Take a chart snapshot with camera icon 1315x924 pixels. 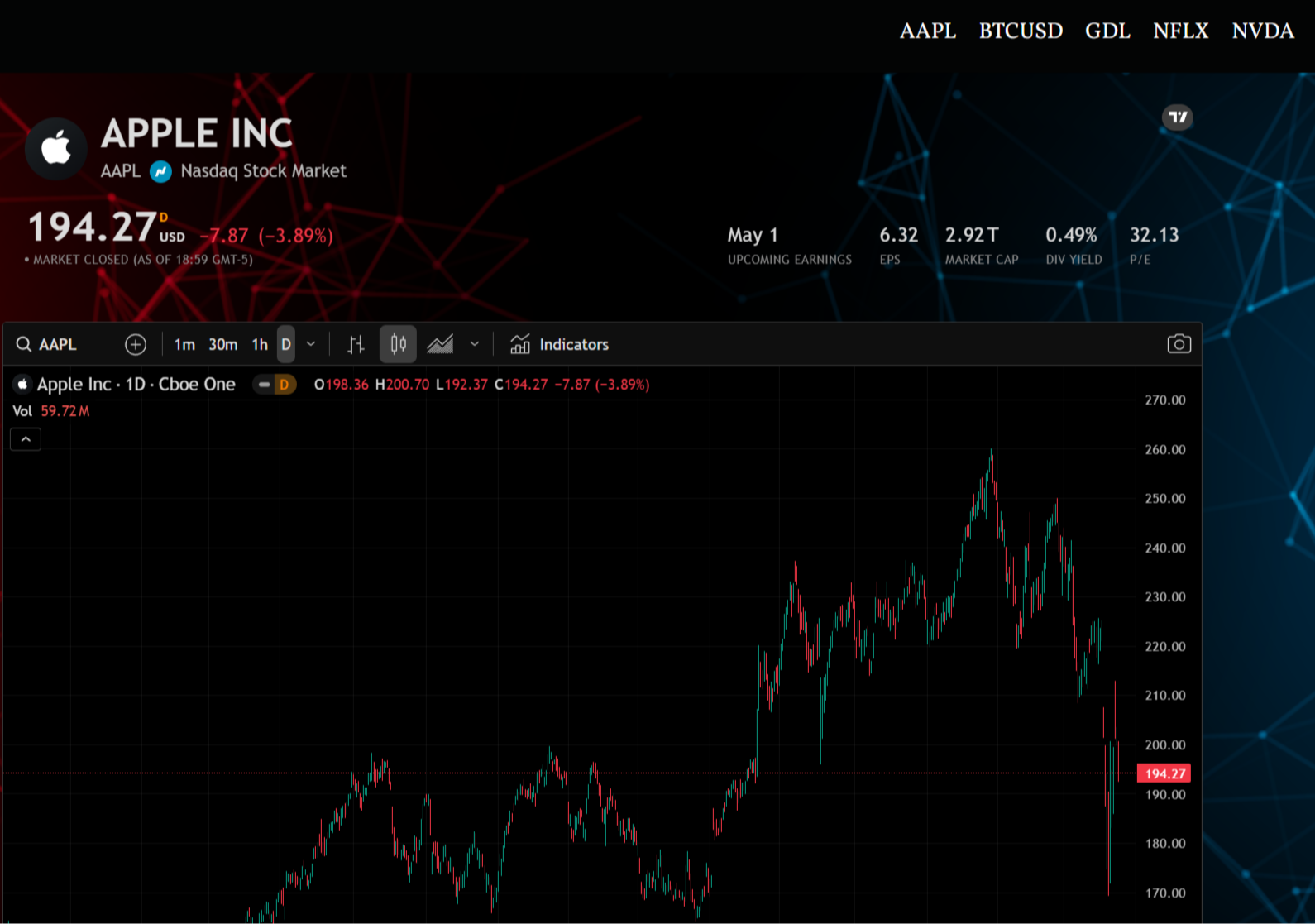point(1179,344)
